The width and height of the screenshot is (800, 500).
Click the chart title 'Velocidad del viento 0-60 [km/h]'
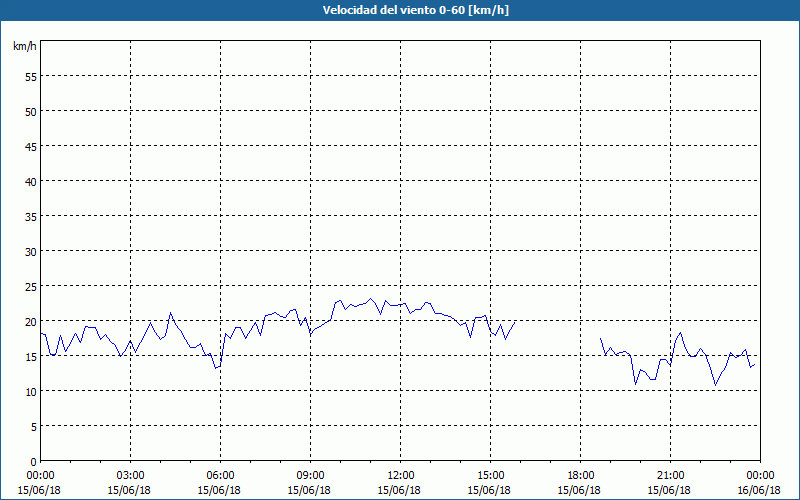(416, 10)
